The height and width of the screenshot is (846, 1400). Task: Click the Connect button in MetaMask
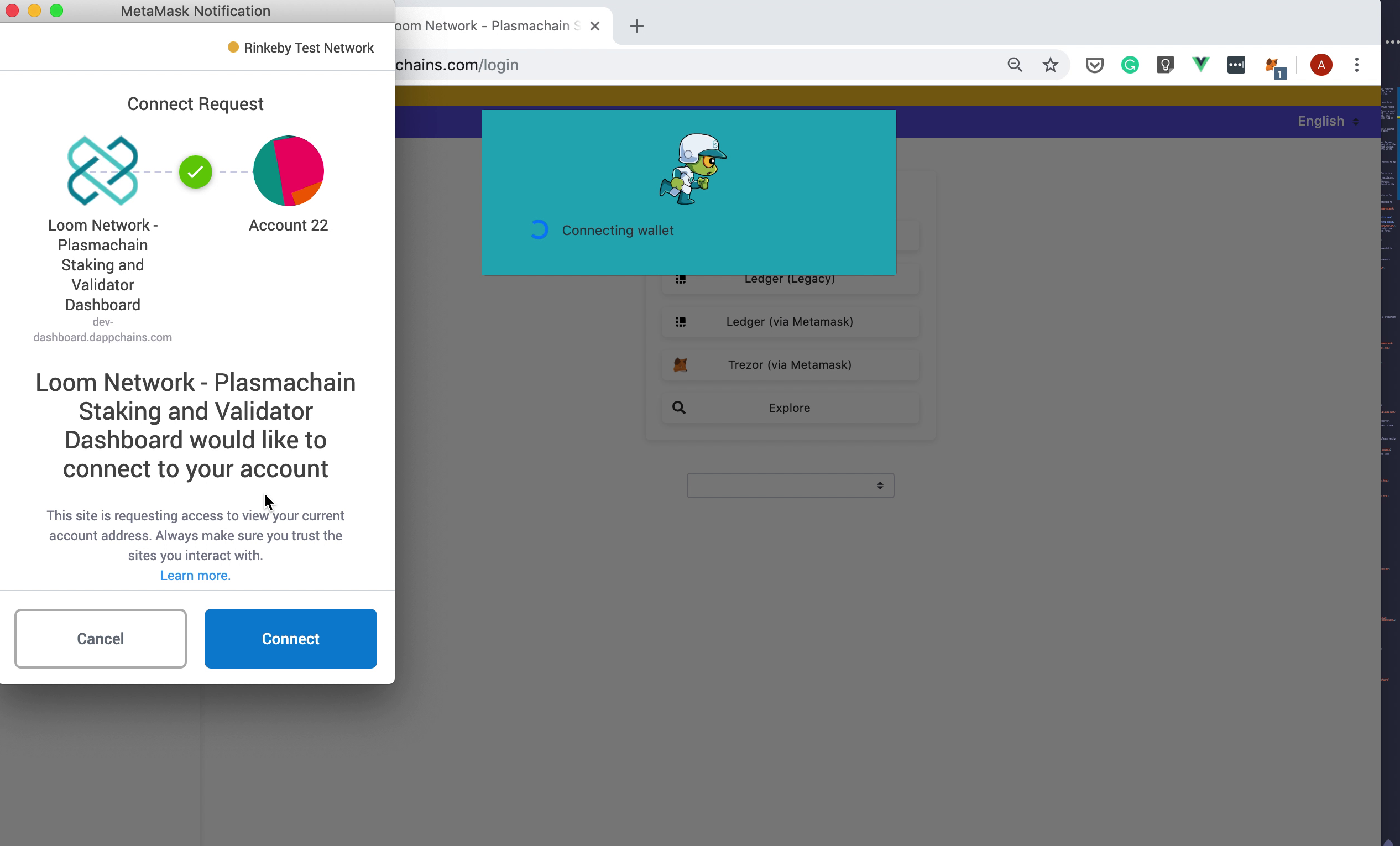pos(290,638)
